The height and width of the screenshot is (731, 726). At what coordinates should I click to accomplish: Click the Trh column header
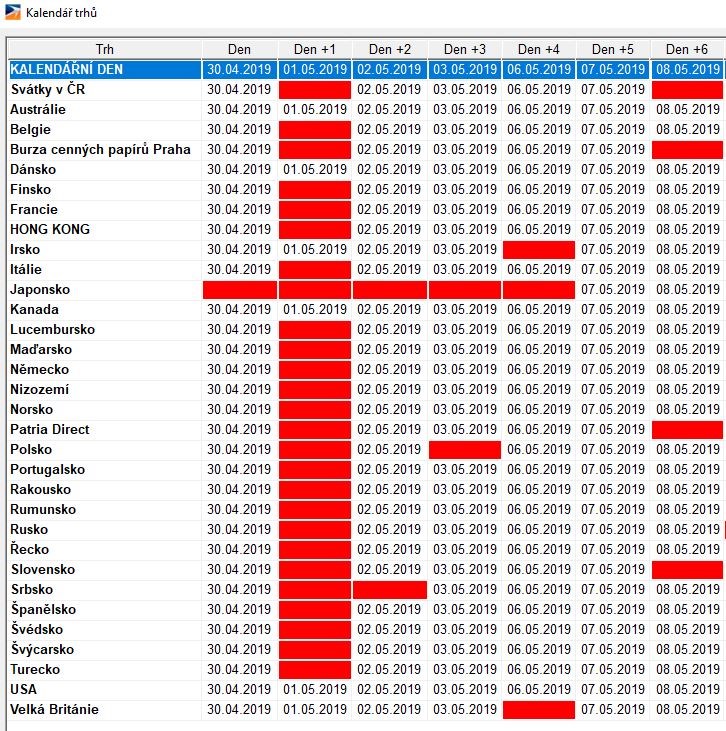[x=104, y=49]
